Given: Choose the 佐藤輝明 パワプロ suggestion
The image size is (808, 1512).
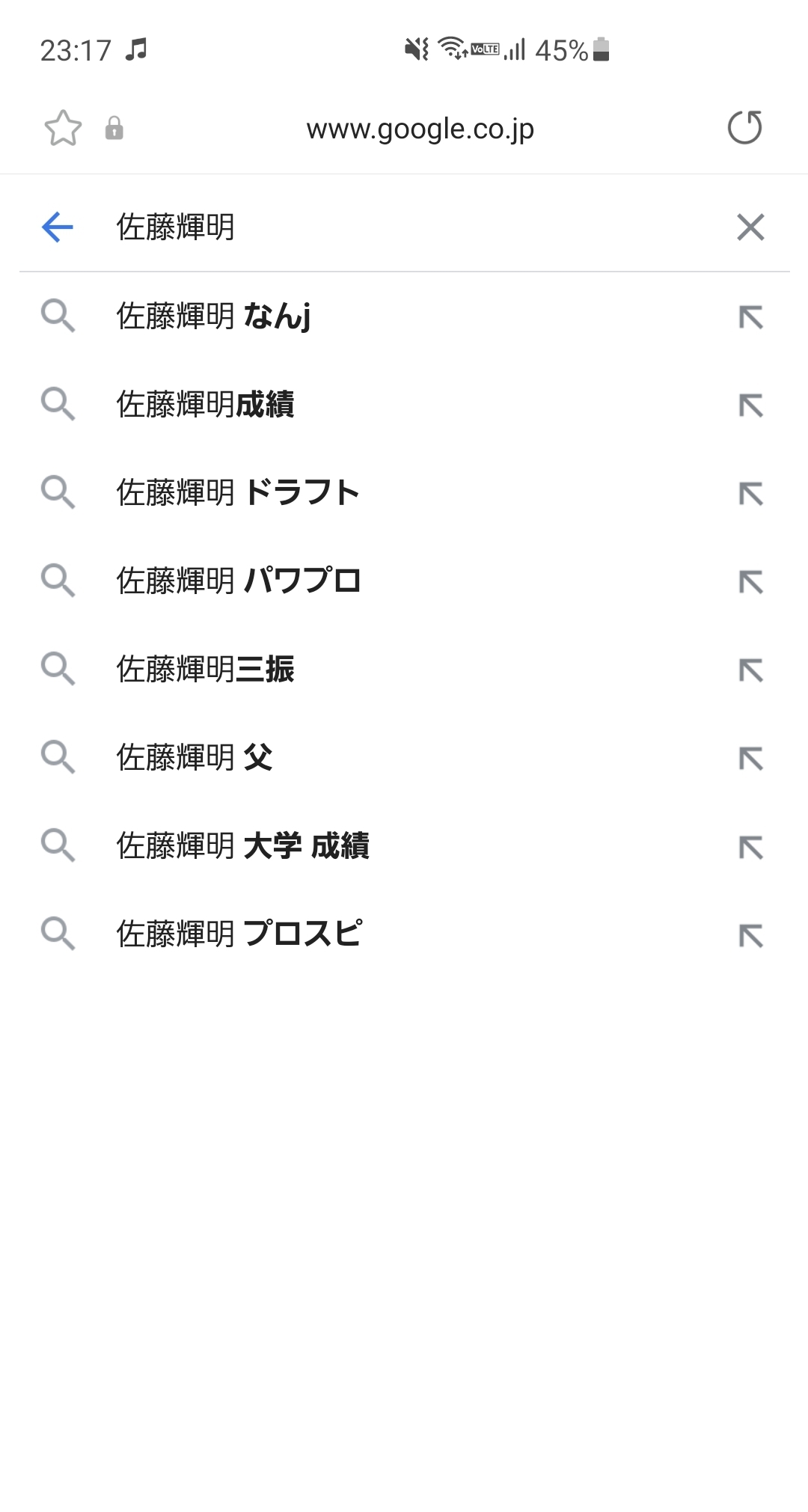Looking at the screenshot, I should pyautogui.click(x=238, y=581).
